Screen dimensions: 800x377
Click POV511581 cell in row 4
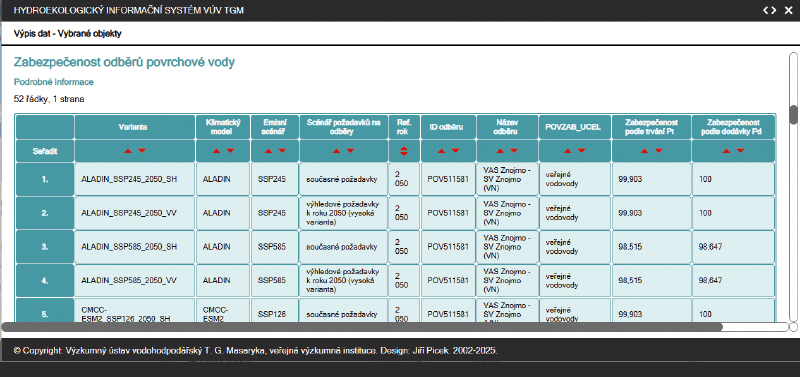(x=448, y=280)
